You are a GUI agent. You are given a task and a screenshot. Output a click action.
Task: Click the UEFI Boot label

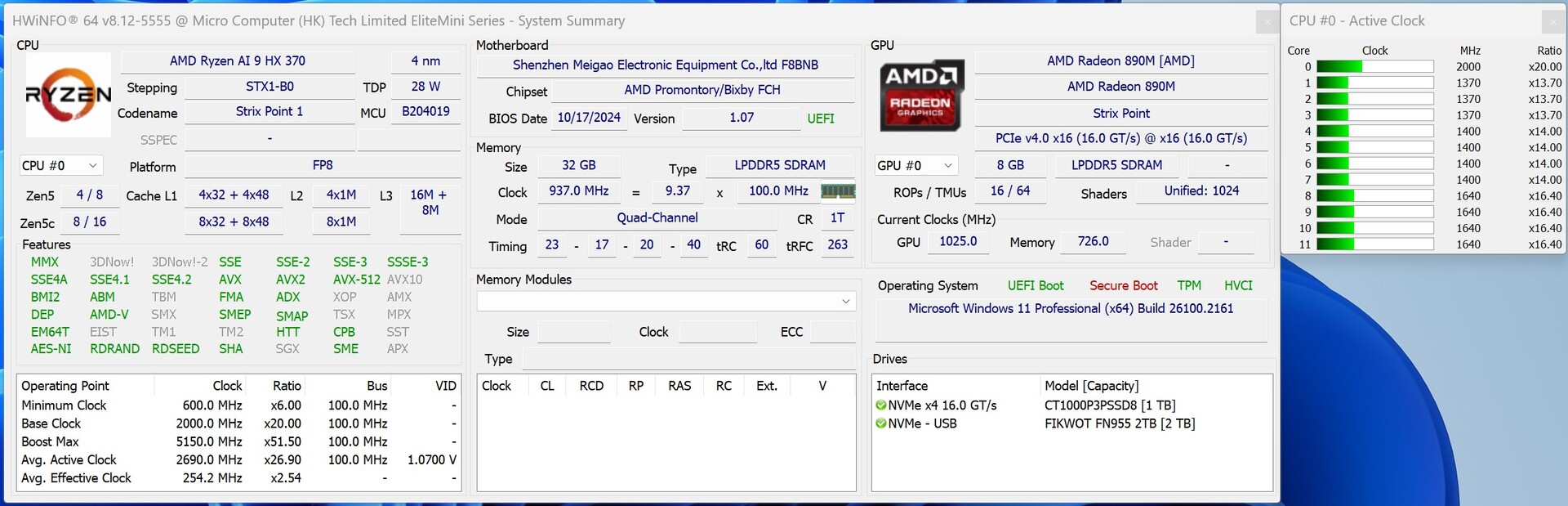1036,286
